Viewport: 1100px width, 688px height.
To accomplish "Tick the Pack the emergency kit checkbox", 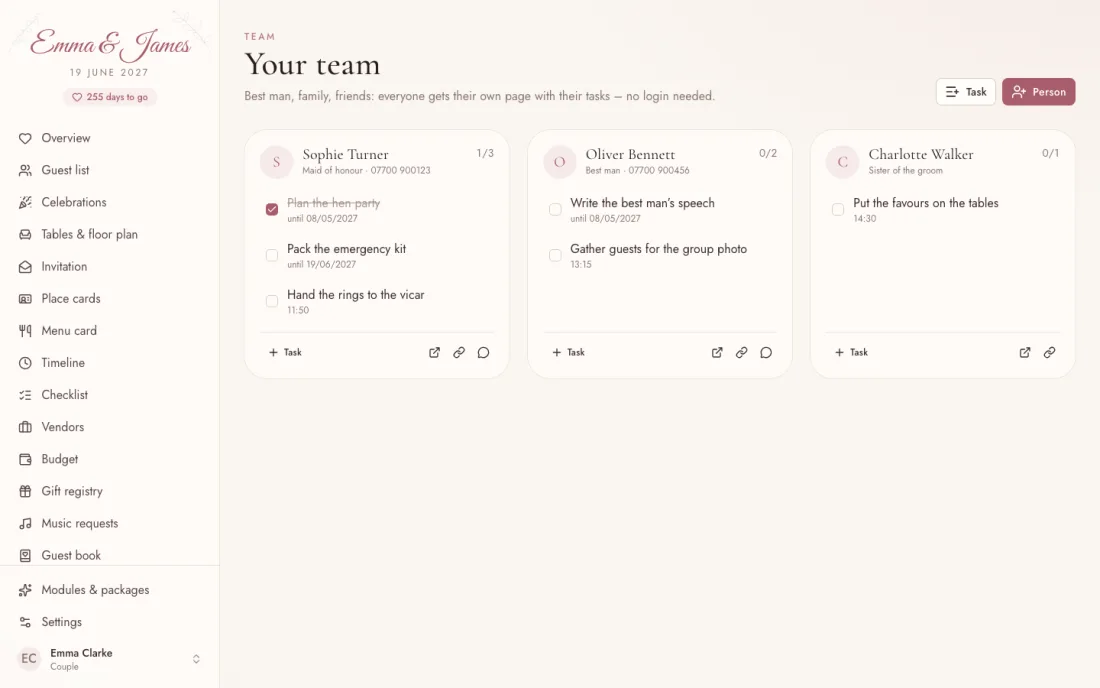I will 272,255.
